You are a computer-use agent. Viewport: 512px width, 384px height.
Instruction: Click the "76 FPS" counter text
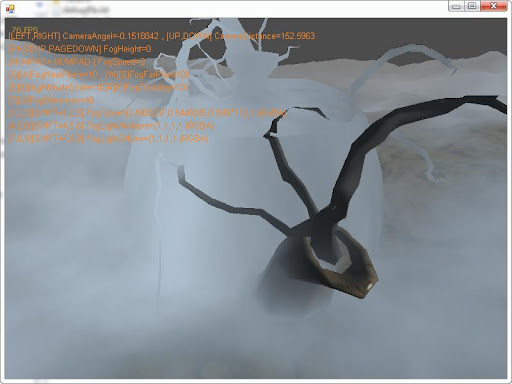[x=25, y=30]
